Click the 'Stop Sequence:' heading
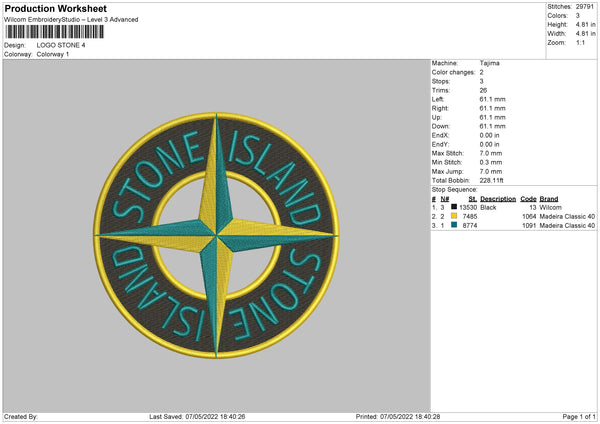Viewport: 600px width, 424px height. tap(455, 190)
